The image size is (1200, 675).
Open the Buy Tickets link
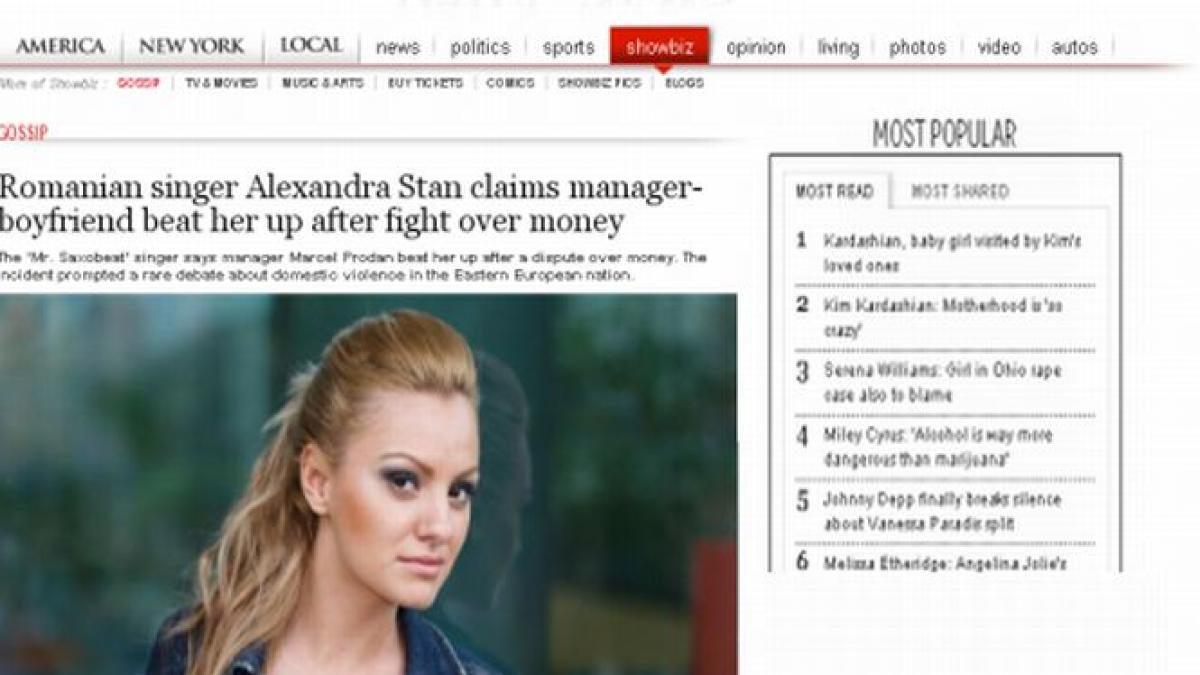(425, 83)
